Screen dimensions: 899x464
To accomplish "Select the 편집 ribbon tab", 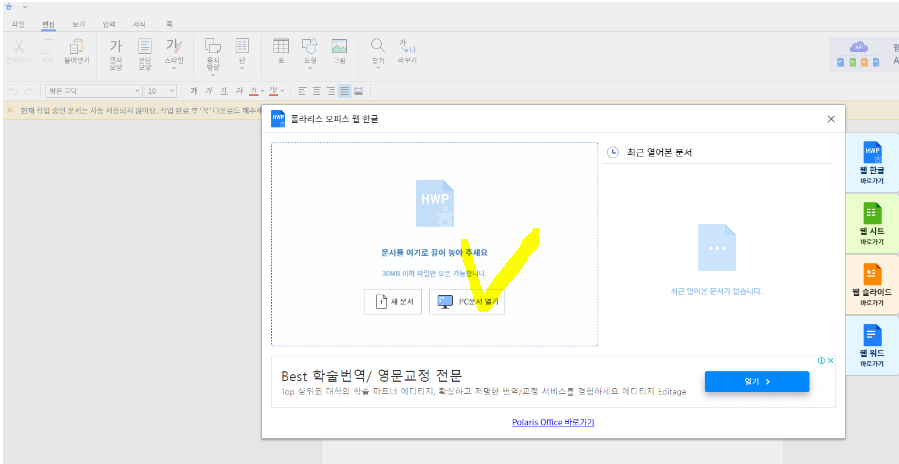I will point(48,25).
